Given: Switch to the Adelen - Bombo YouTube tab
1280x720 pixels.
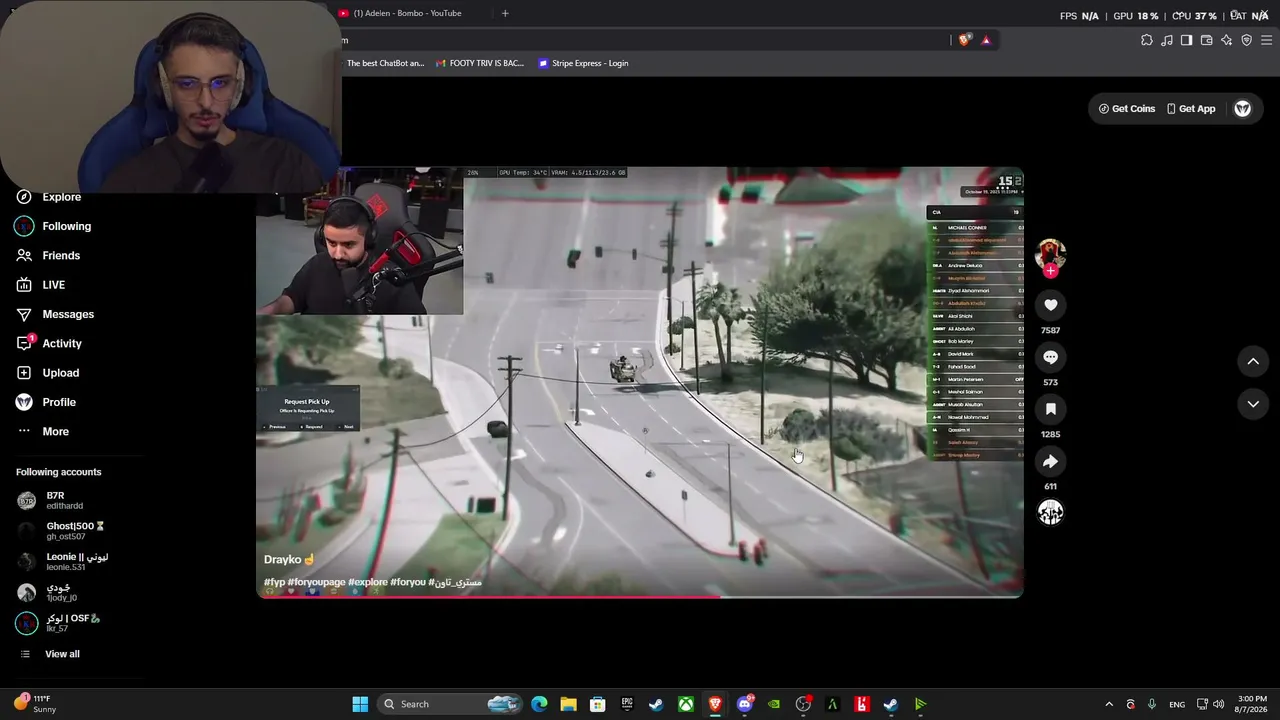Looking at the screenshot, I should coord(410,13).
